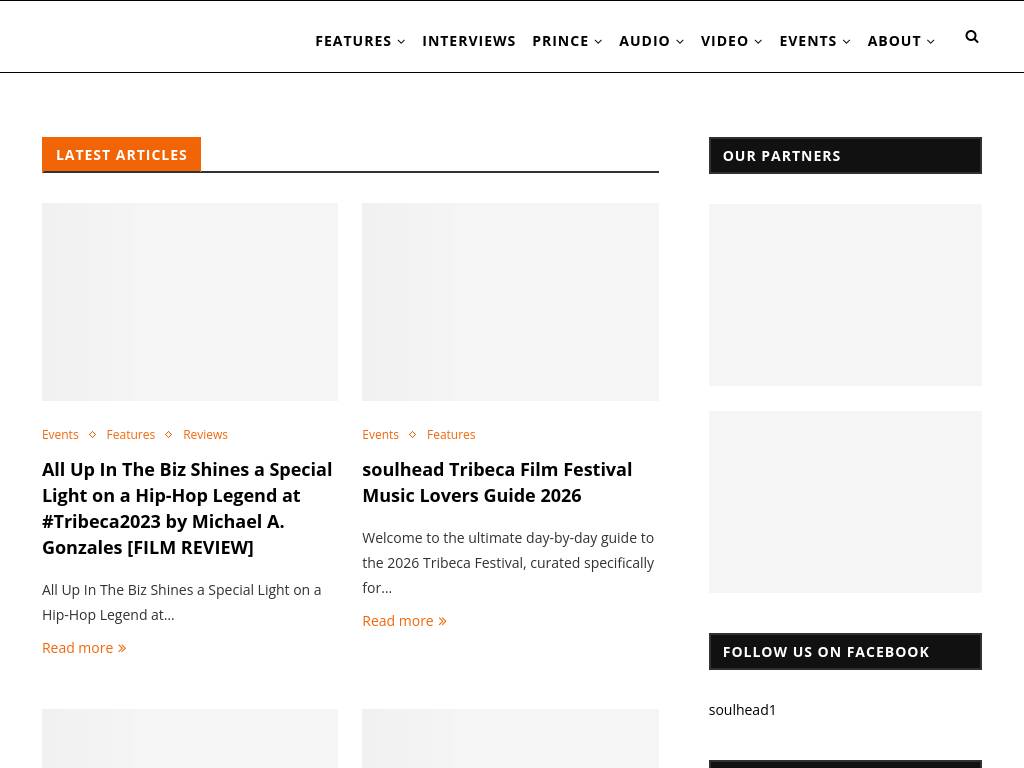Expand the Features menu chevron
This screenshot has width=1024, height=768.
coord(401,42)
